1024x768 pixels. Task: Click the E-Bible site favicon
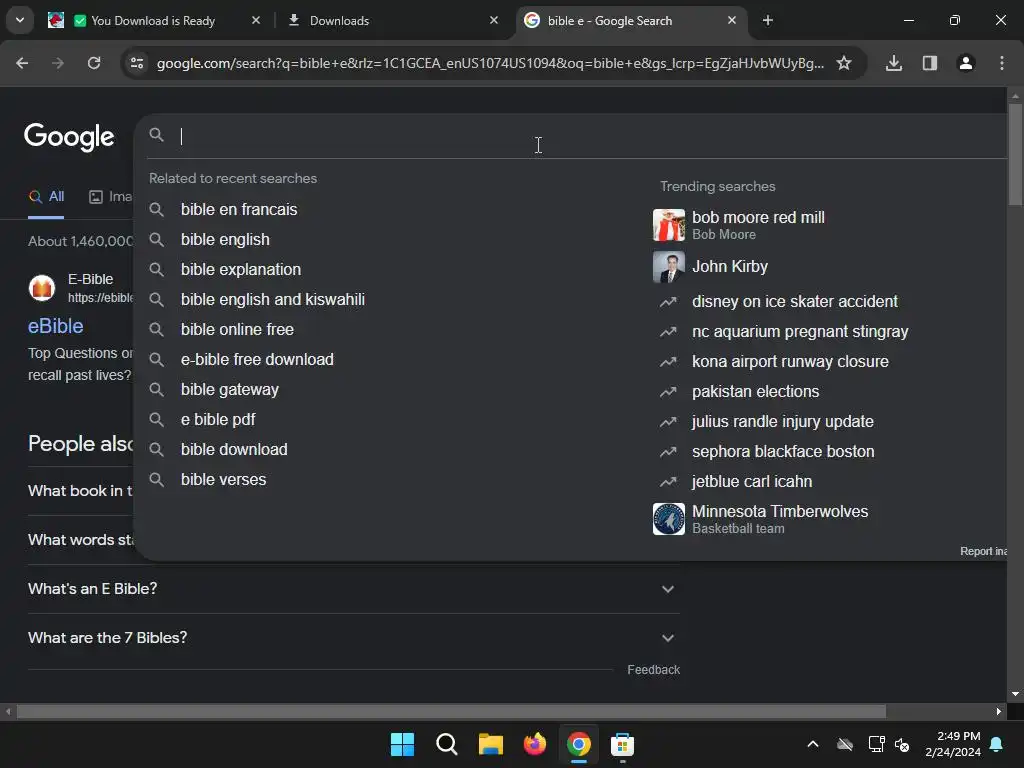click(x=42, y=288)
